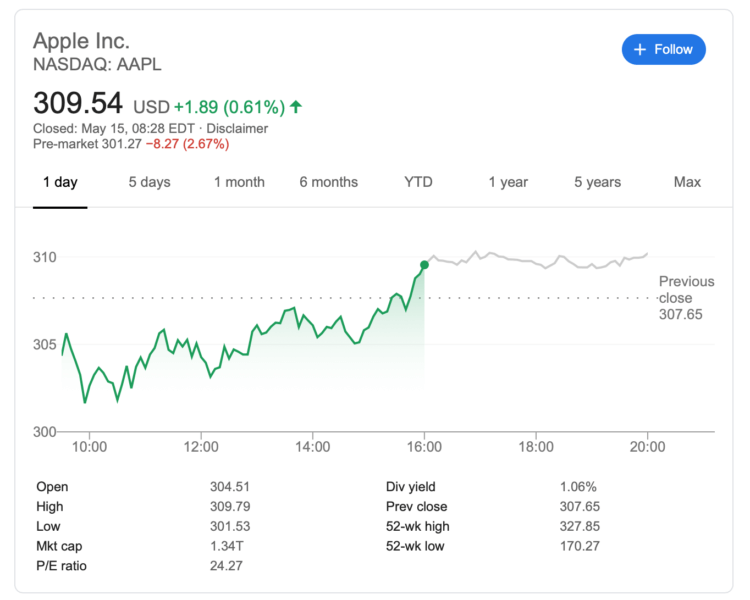The image size is (750, 600).
Task: Click the 20:00 time axis label
Action: [647, 447]
